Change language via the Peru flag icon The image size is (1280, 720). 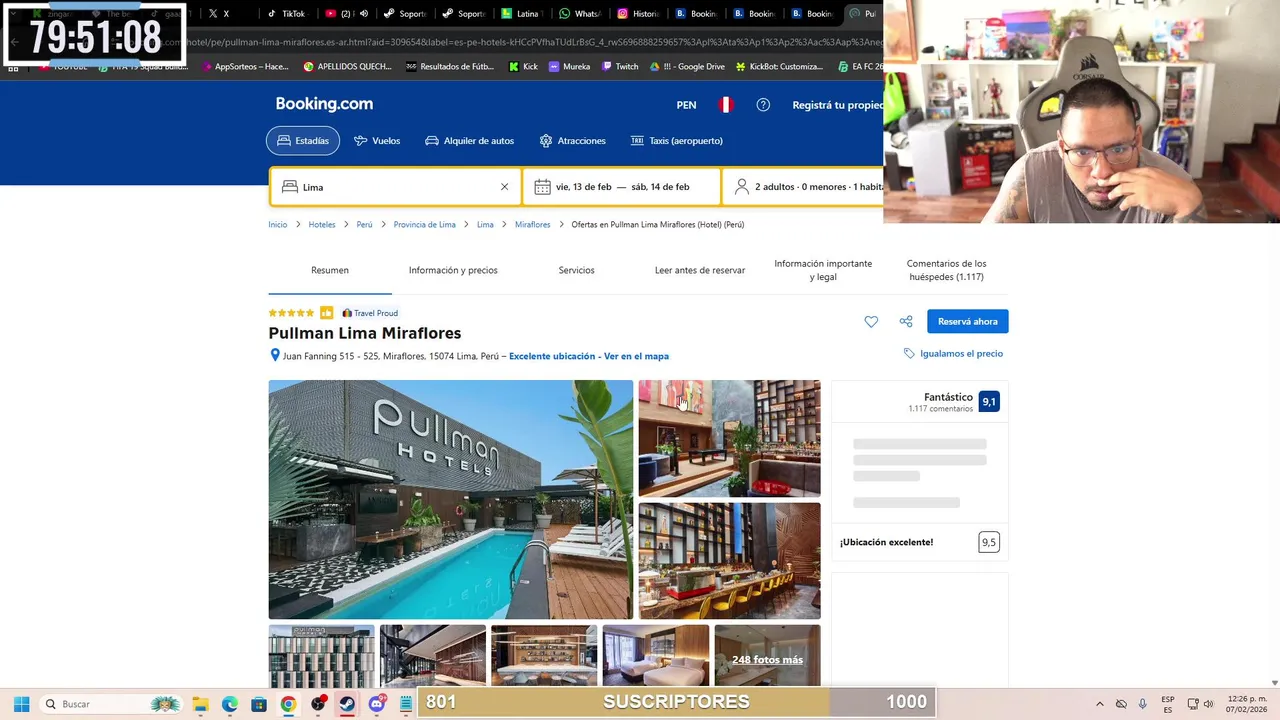726,105
